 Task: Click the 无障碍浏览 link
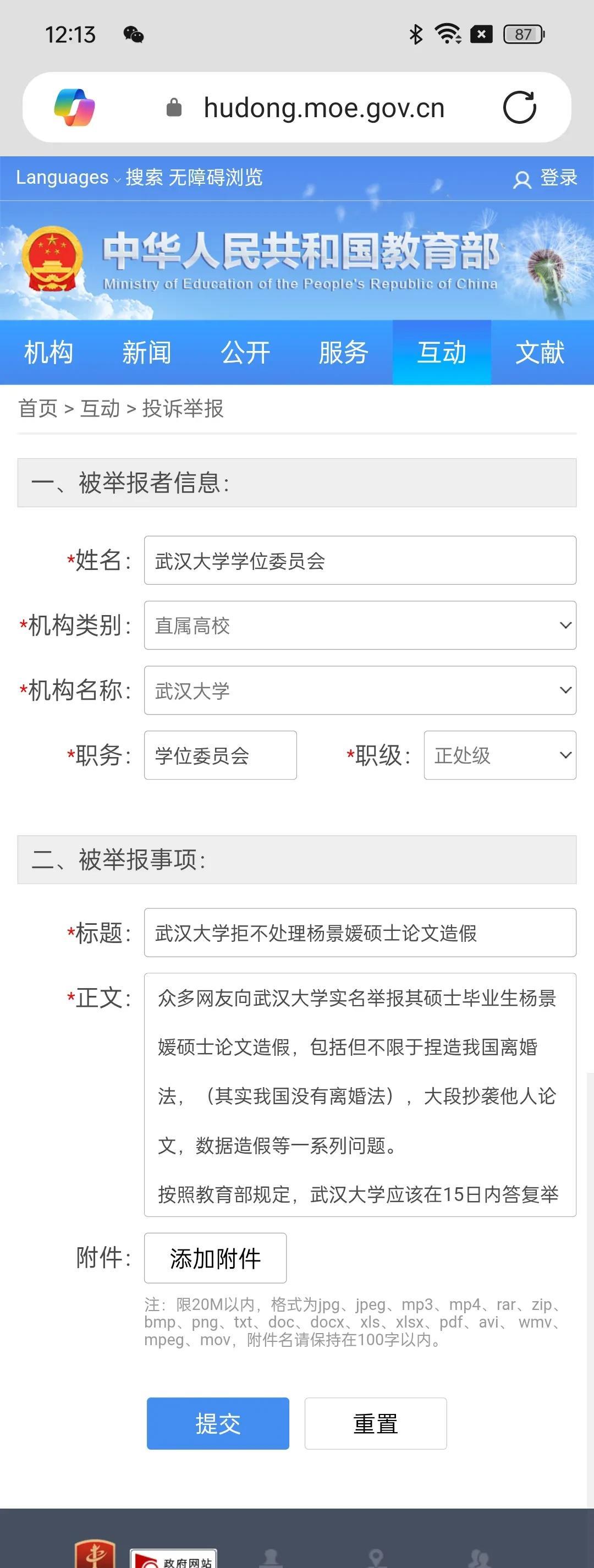pyautogui.click(x=216, y=178)
